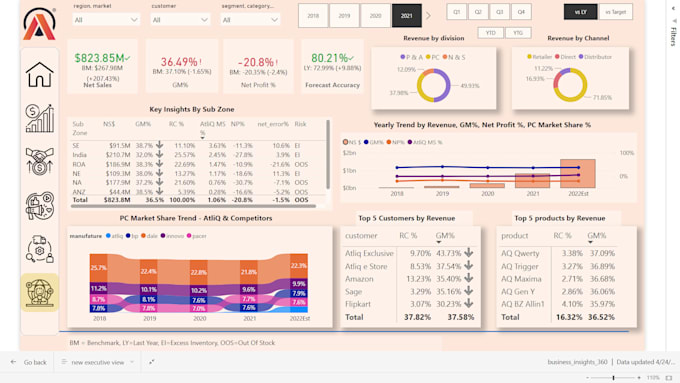Click the ROA row in Sub Zone table
Image resolution: width=680 pixels, height=383 pixels.
(x=191, y=164)
